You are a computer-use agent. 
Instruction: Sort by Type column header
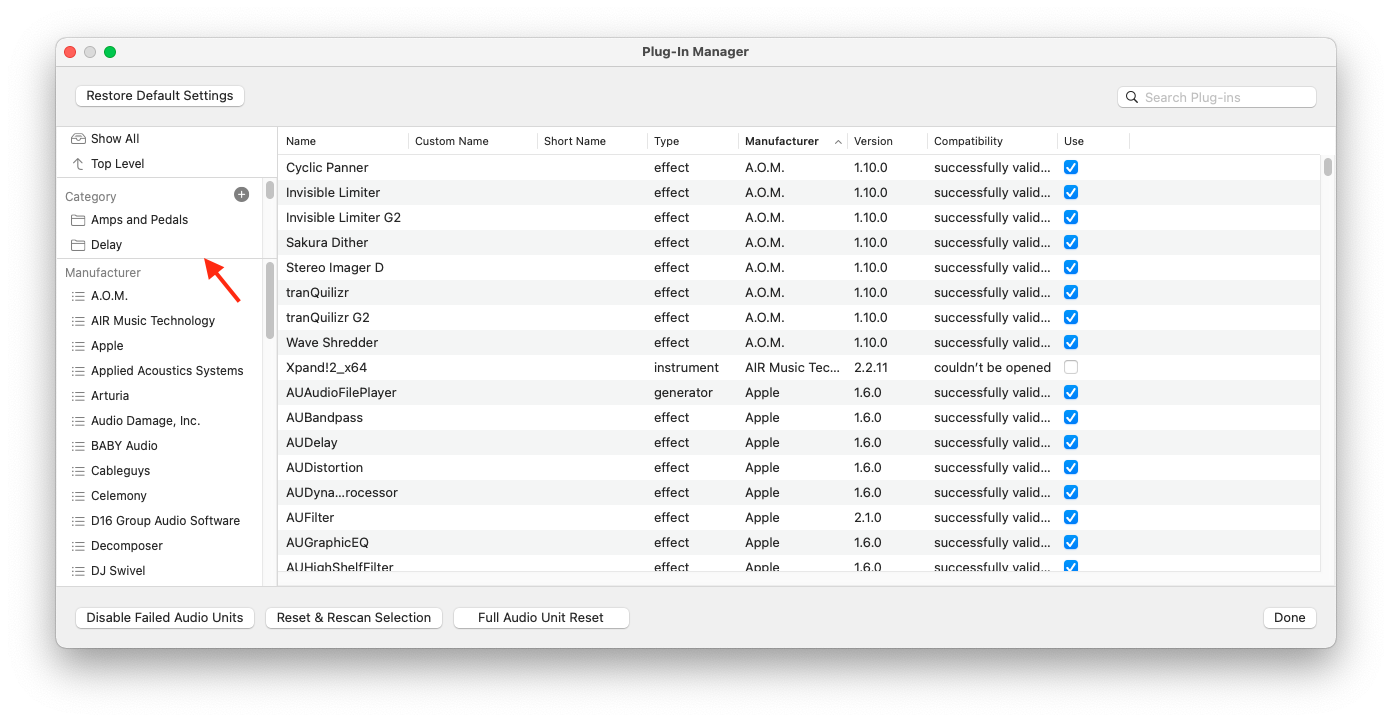693,141
